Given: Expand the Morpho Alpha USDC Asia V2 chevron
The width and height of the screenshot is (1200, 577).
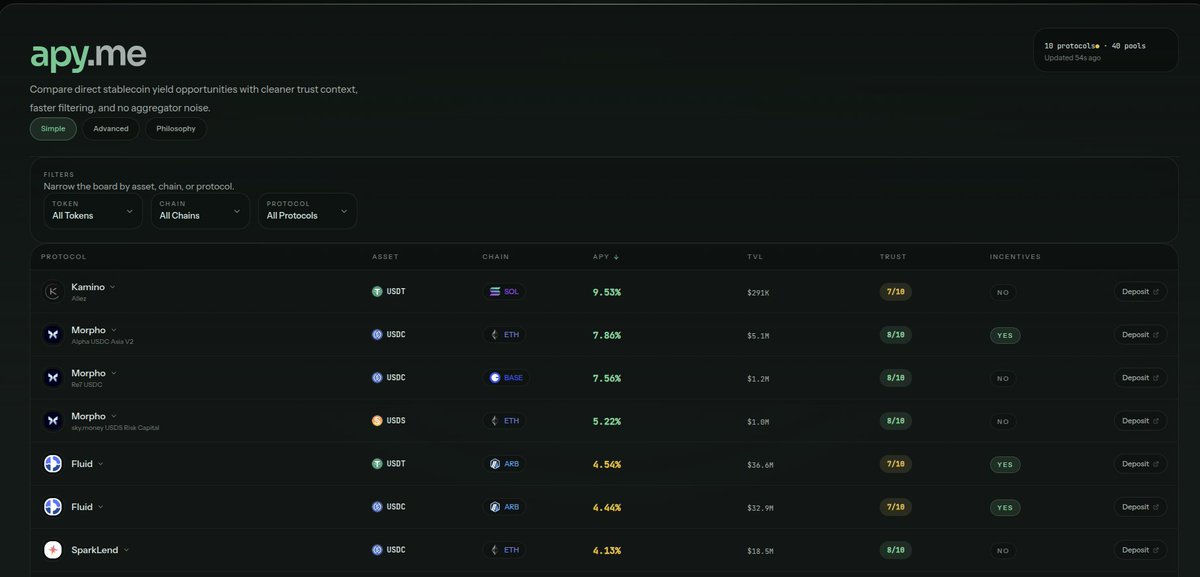Looking at the screenshot, I should tap(114, 330).
